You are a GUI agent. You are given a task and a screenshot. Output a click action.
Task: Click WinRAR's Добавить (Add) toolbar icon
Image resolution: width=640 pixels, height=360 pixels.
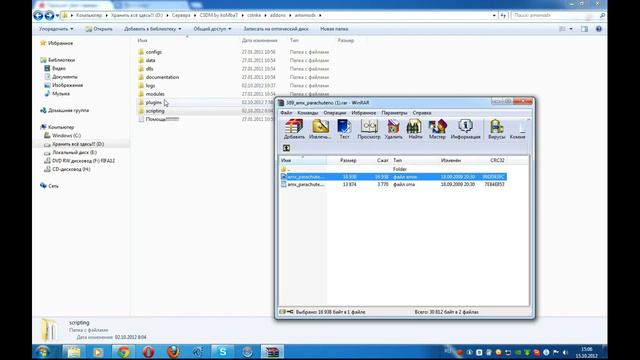pyautogui.click(x=294, y=129)
